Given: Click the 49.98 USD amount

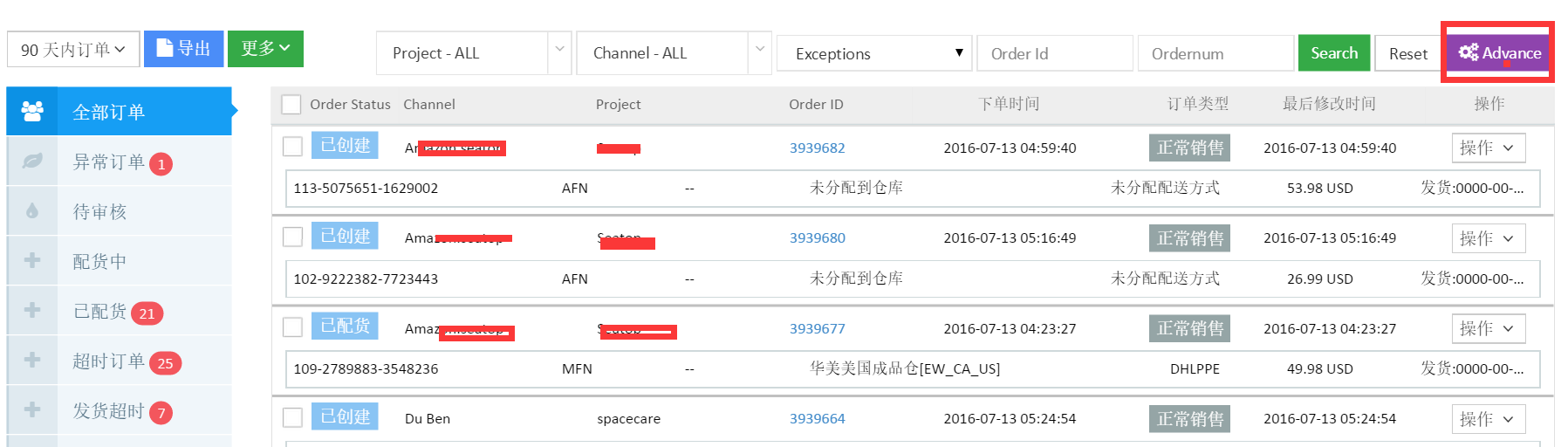Looking at the screenshot, I should coord(1319,368).
